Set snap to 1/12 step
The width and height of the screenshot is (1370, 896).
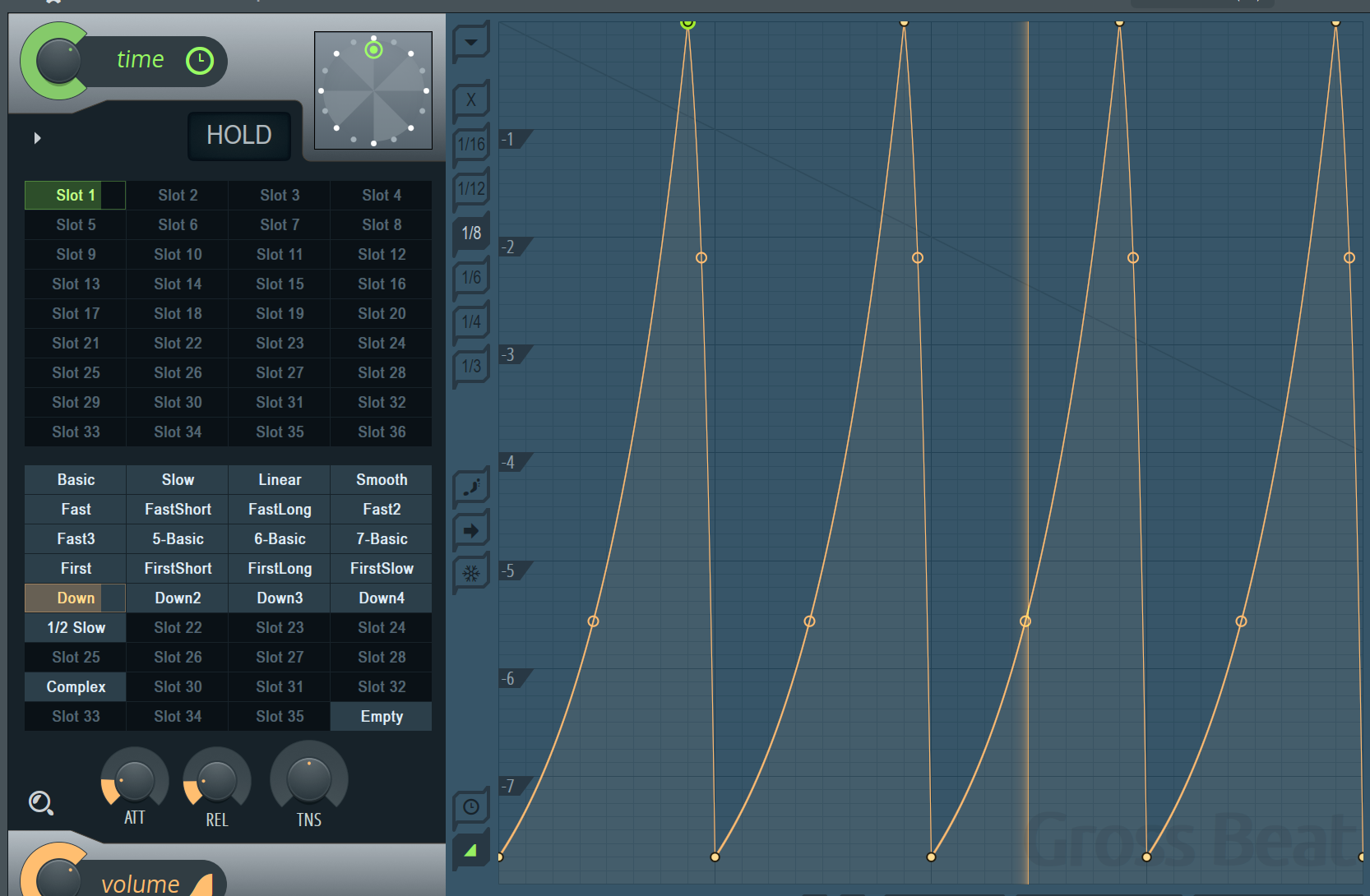(x=471, y=189)
